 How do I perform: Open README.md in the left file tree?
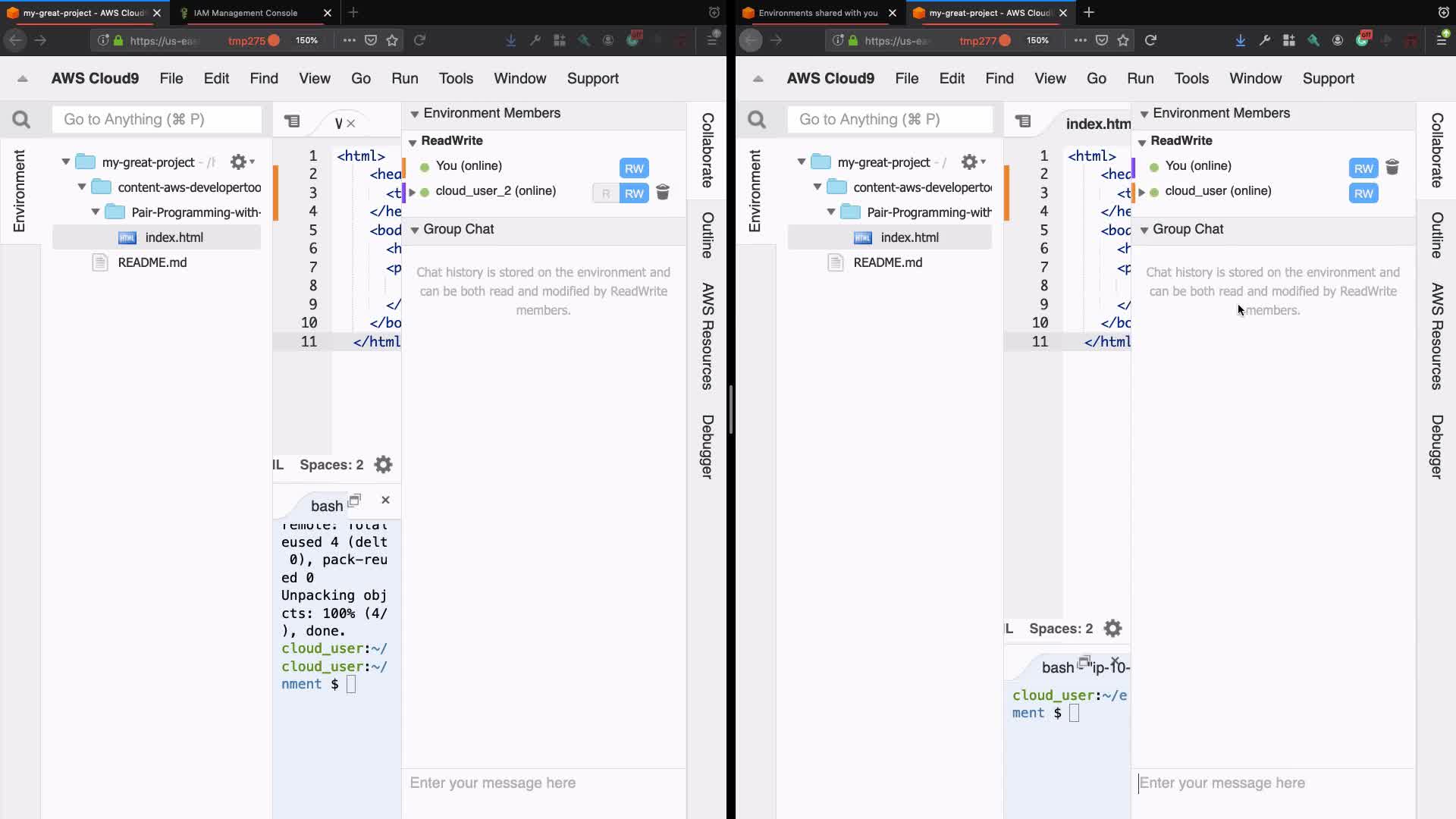pos(152,262)
